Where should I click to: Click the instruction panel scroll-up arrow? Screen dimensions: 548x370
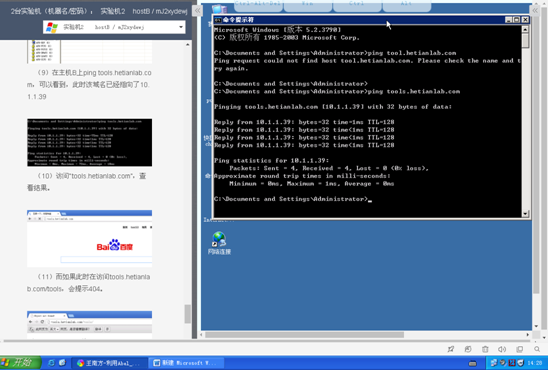(x=188, y=45)
